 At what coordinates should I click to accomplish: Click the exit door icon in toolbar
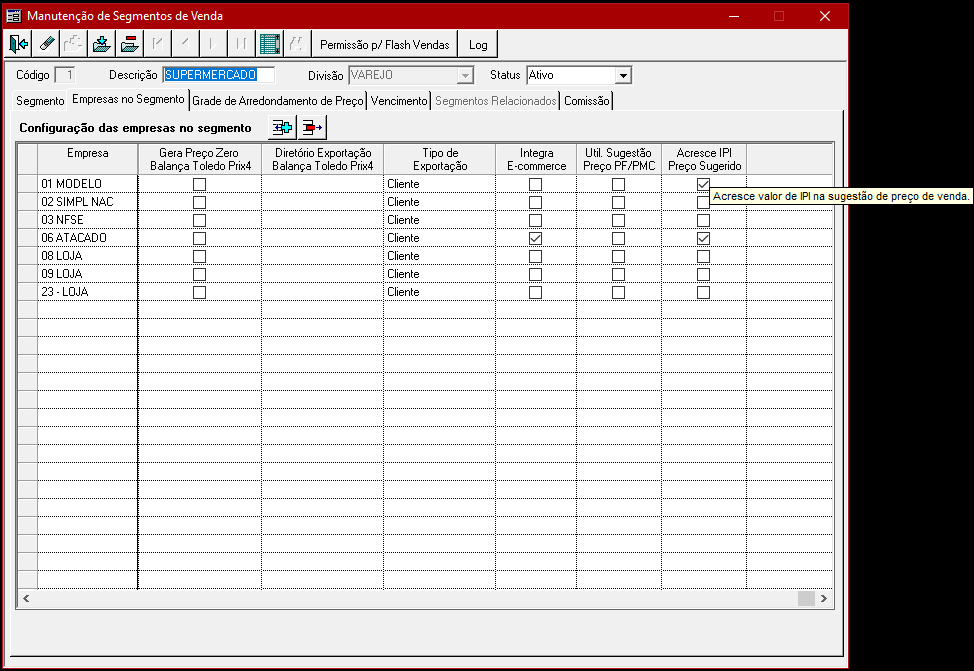pos(19,44)
